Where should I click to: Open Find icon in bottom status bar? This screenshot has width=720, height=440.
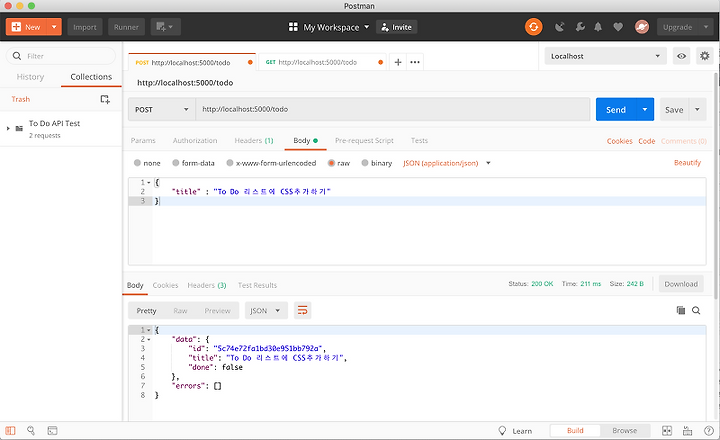pyautogui.click(x=31, y=430)
